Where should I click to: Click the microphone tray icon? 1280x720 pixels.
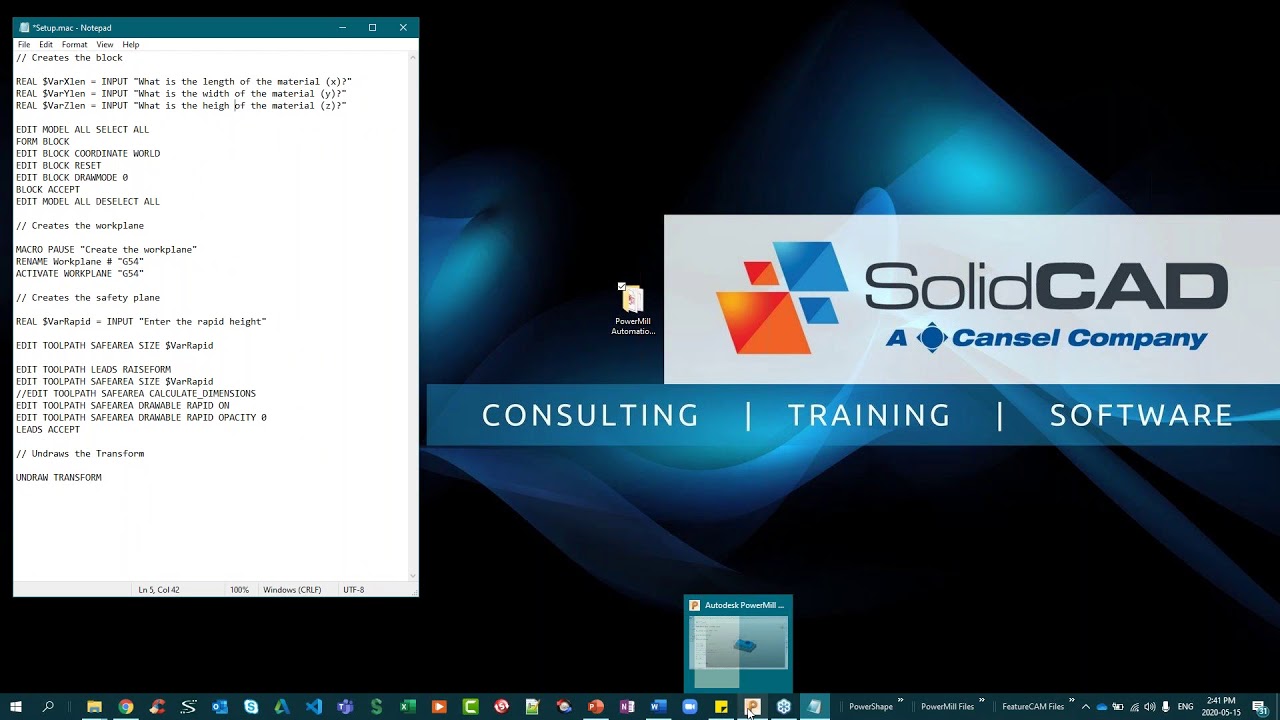tap(1166, 706)
